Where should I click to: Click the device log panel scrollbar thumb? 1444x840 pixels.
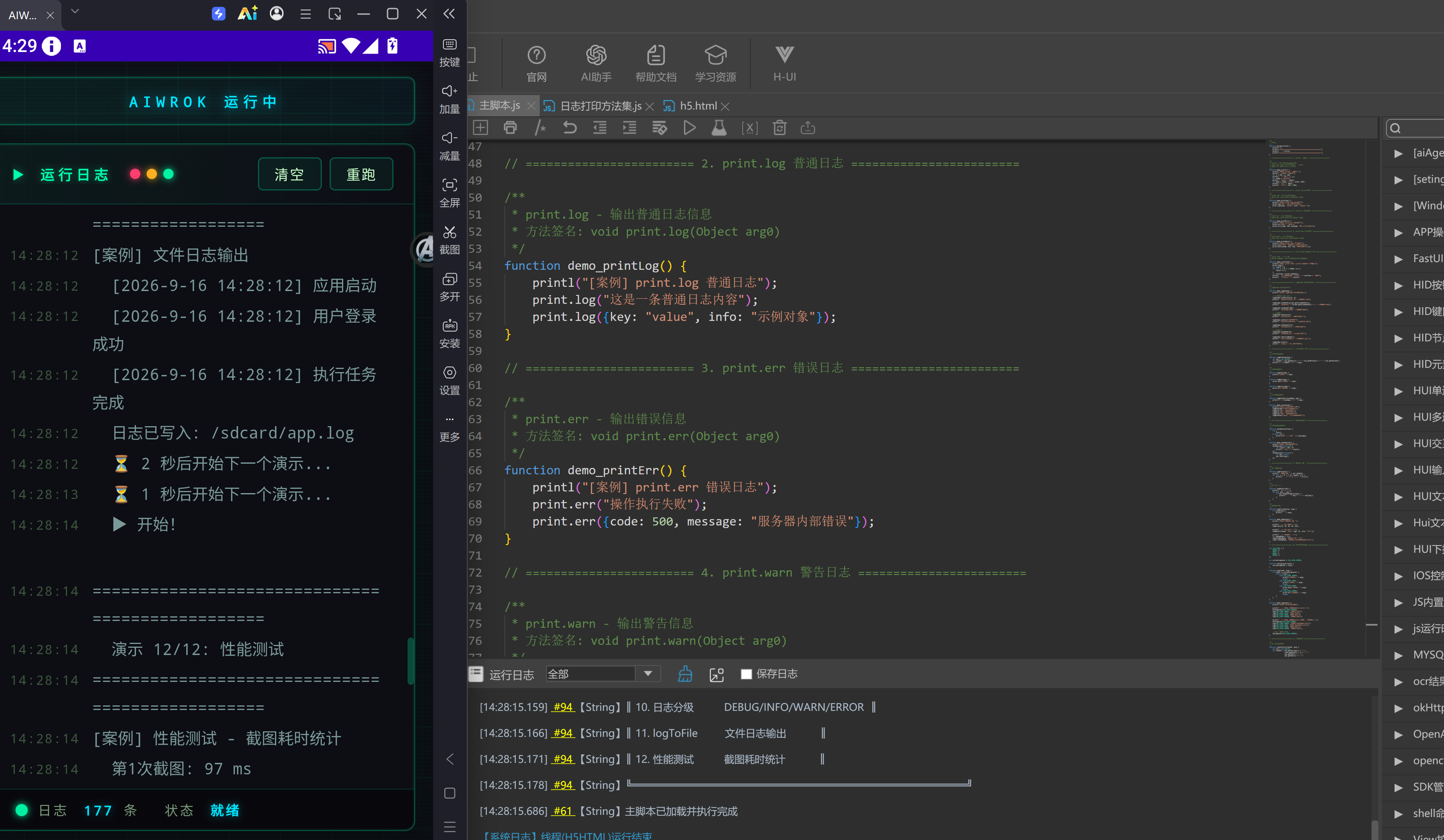point(410,661)
